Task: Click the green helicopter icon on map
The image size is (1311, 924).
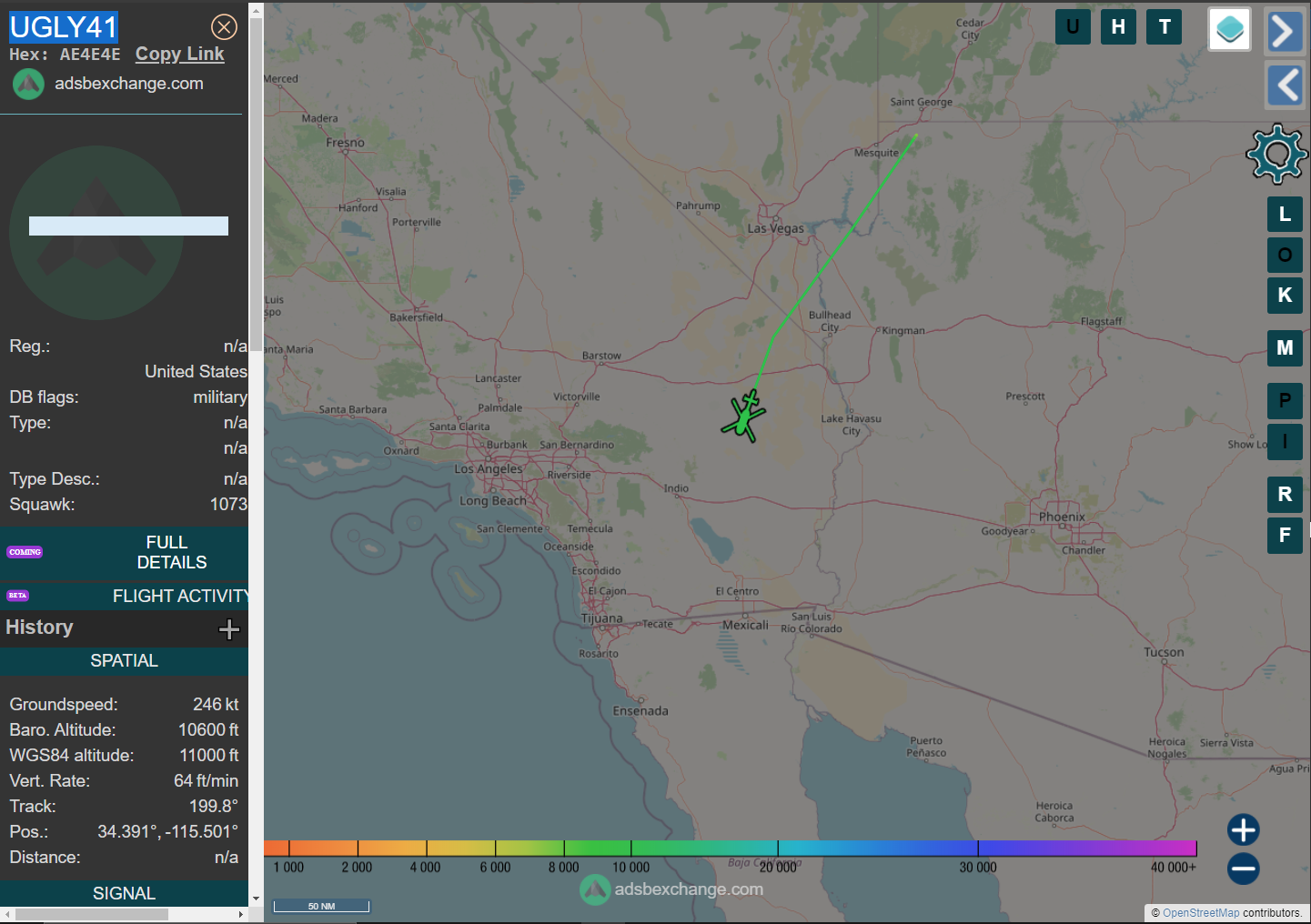Action: (745, 417)
